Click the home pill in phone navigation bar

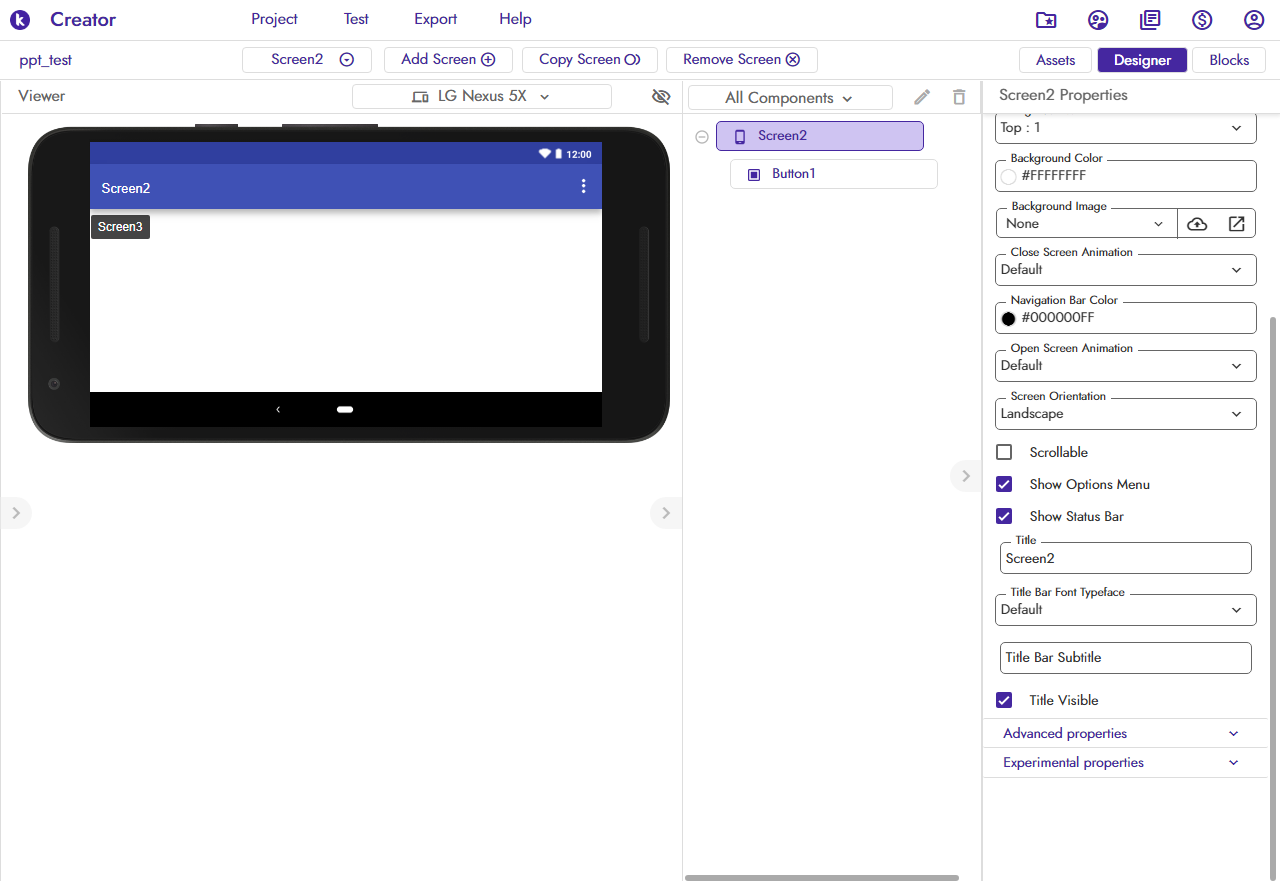pyautogui.click(x=345, y=409)
